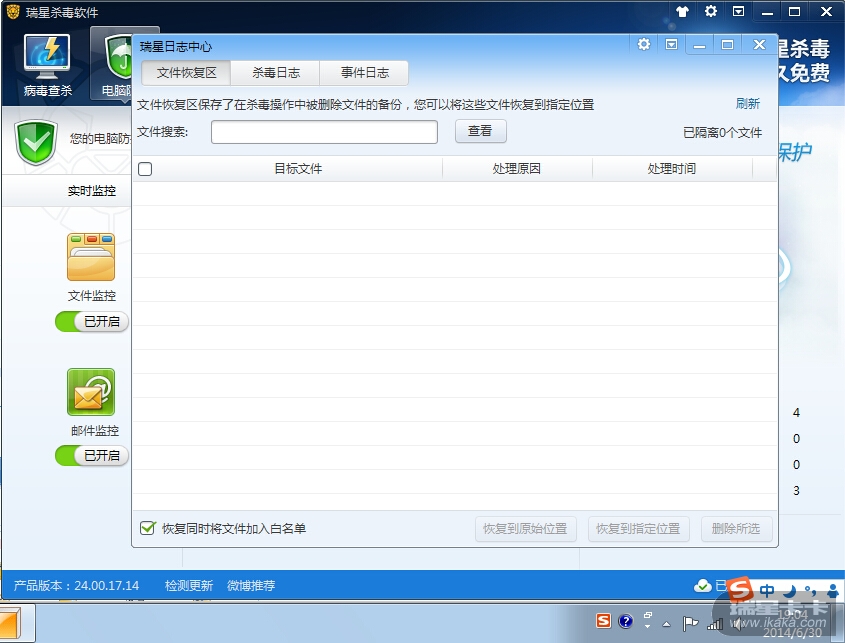Click the 微博推荐 link in status bar
The width and height of the screenshot is (845, 643).
tap(251, 585)
